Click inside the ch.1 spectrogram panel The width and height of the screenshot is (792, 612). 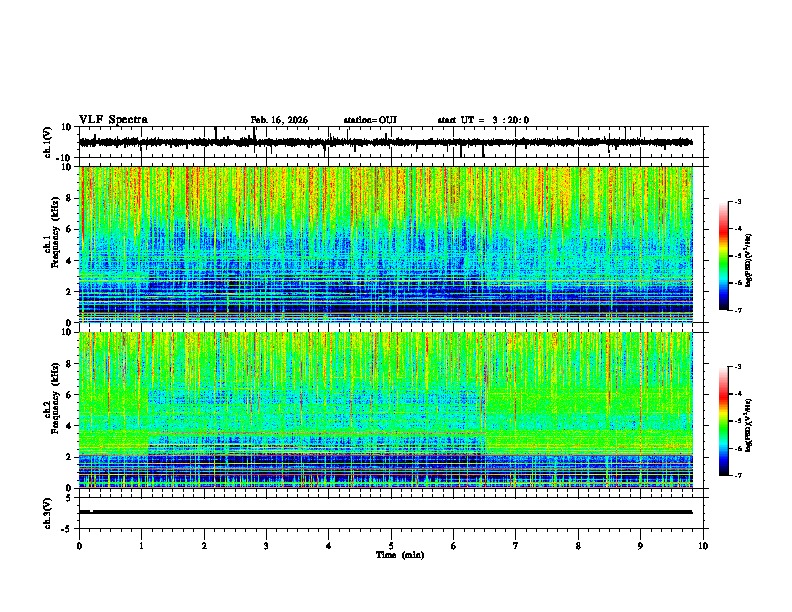(x=386, y=244)
